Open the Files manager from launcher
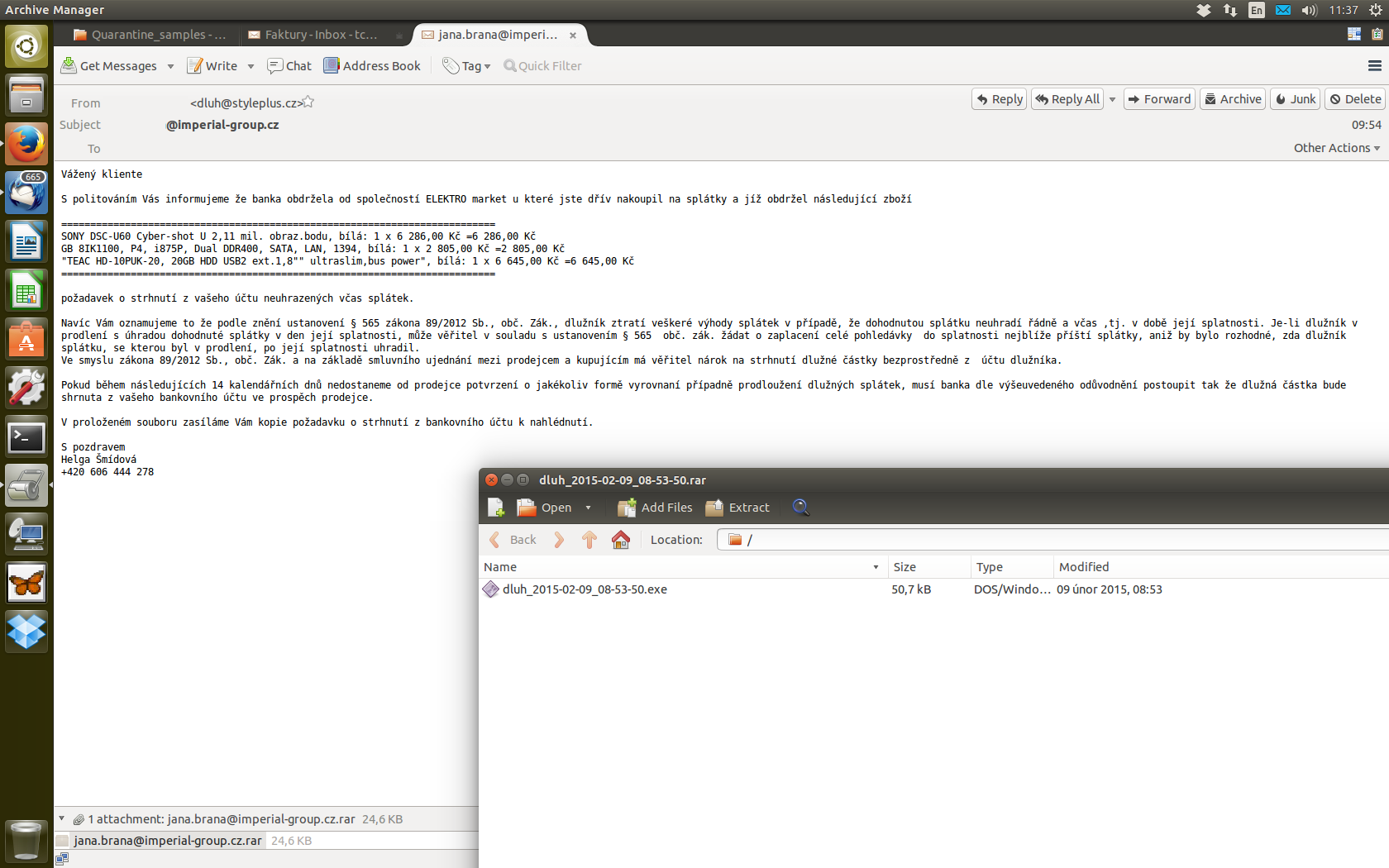The width and height of the screenshot is (1389, 868). pyautogui.click(x=26, y=94)
